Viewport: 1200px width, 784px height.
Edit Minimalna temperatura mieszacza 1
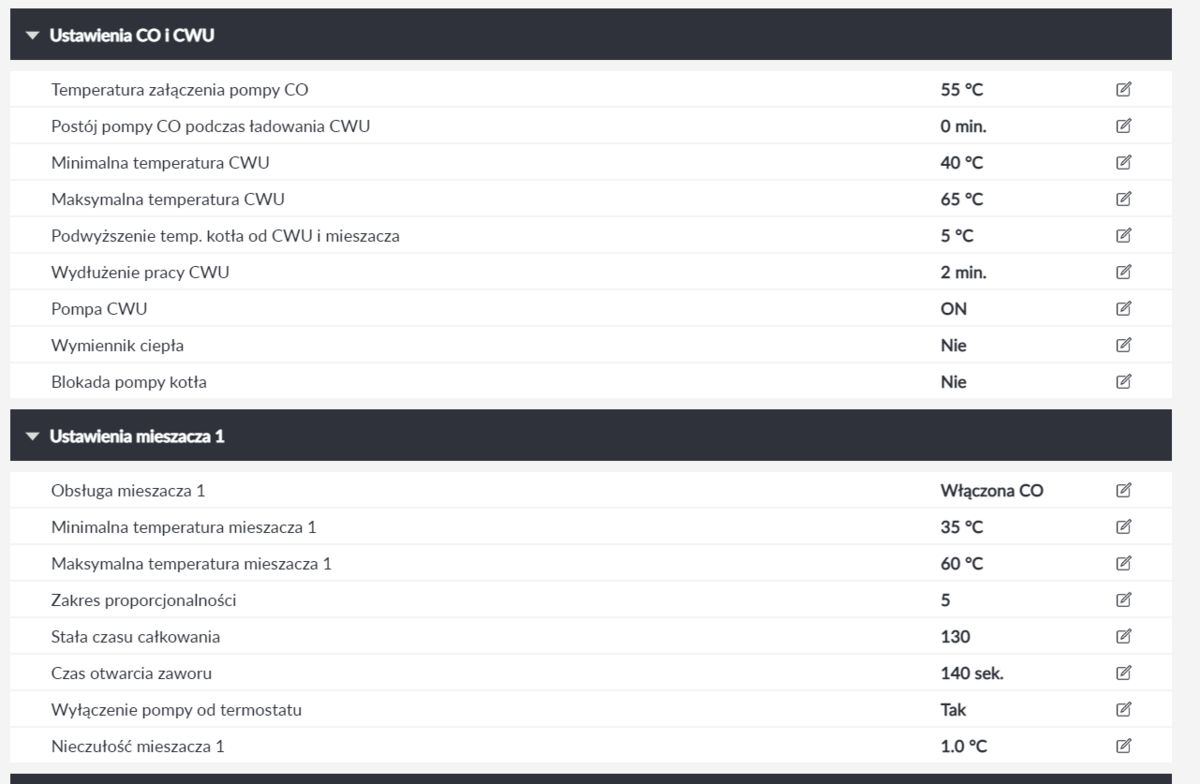coord(1123,527)
